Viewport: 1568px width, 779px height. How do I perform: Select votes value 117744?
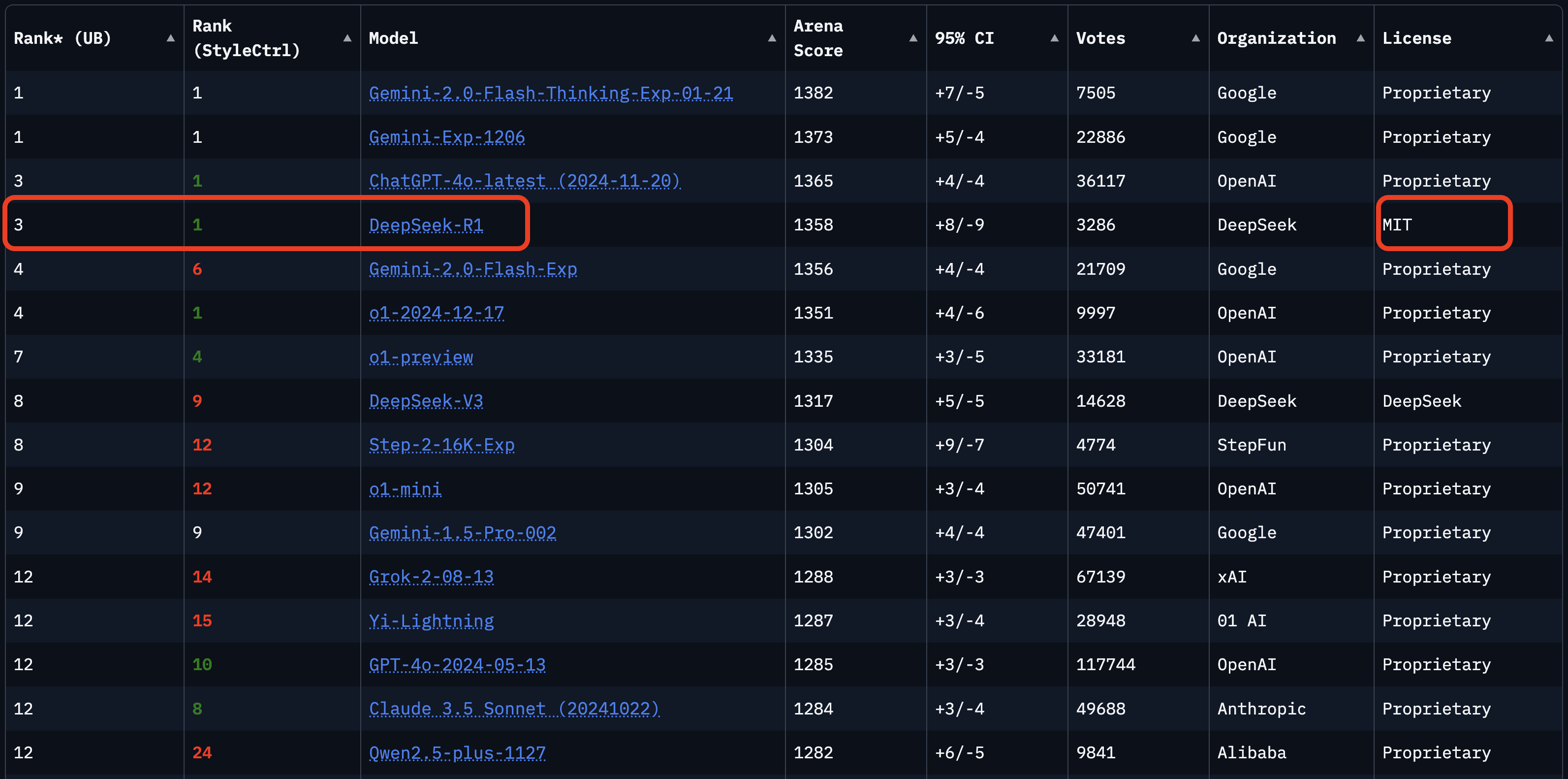[x=1106, y=664]
